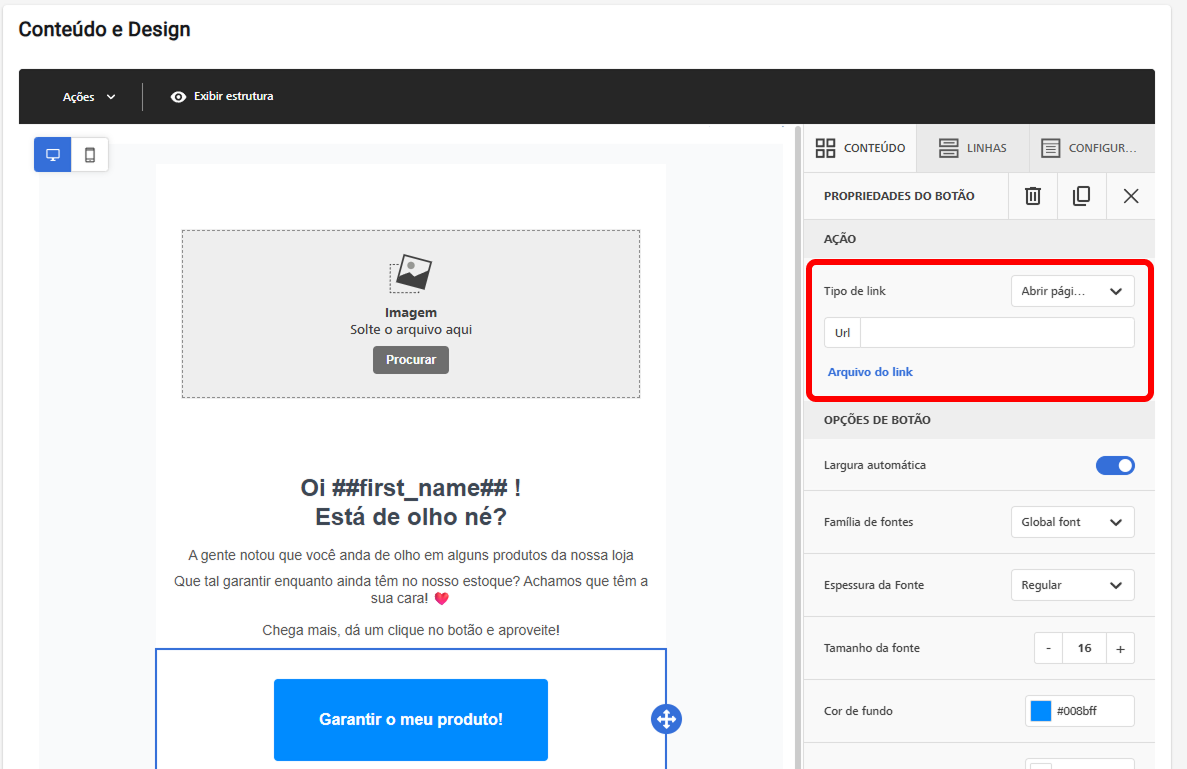
Task: Toggle Exibir estrutura eye icon
Action: click(178, 97)
